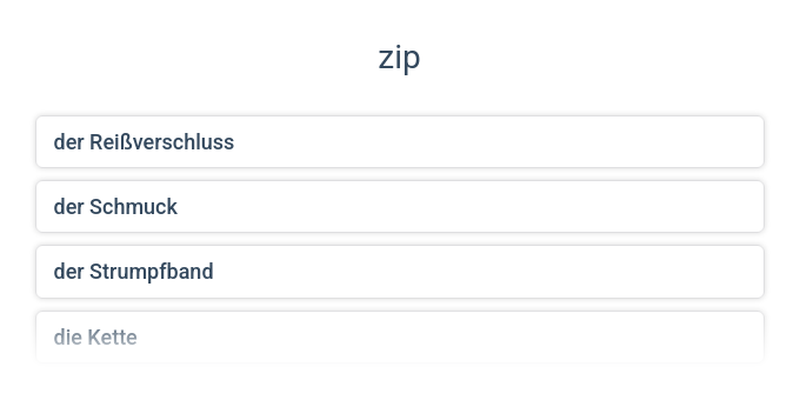The height and width of the screenshot is (400, 800).
Task: Tap the German option meaning zipper
Action: [400, 142]
